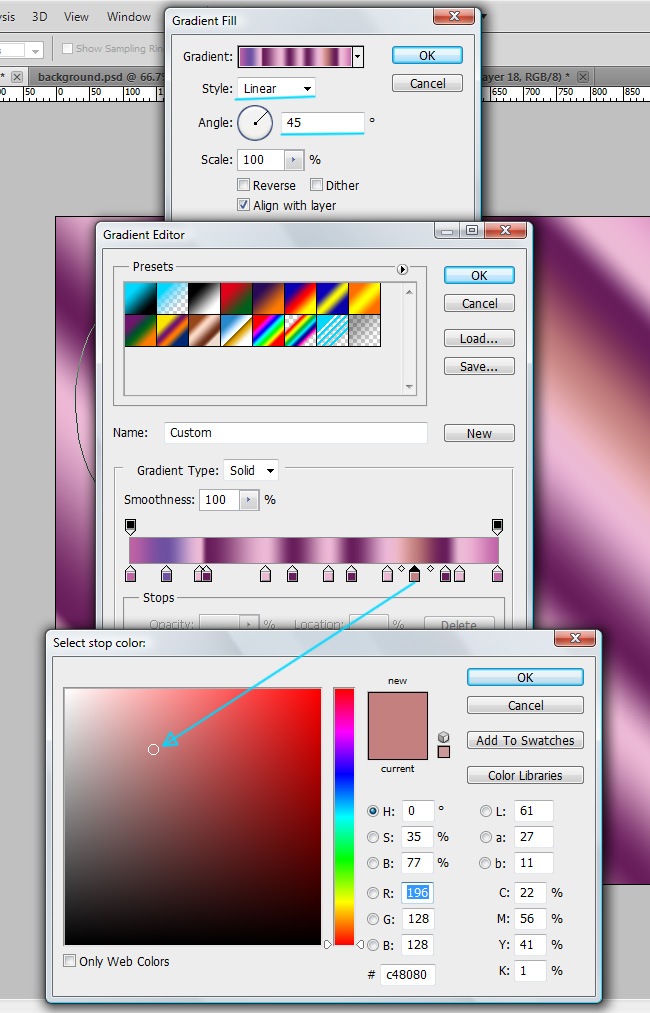The height and width of the screenshot is (1013, 650).
Task: Select the transparent rainbow gradient preset
Action: [300, 330]
